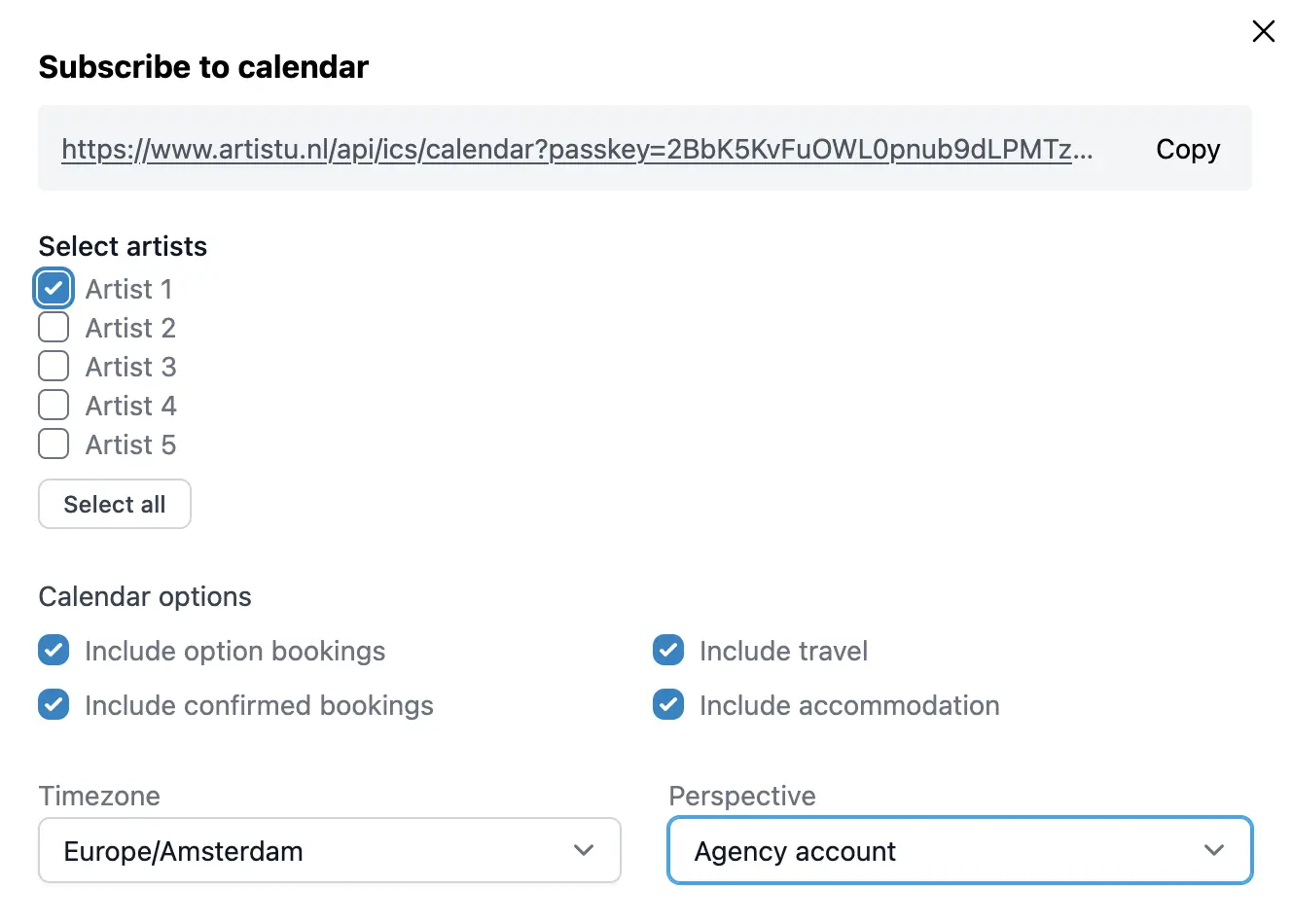Click the Timezone chevron arrow
Screen dimensions: 1292x924
(584, 850)
